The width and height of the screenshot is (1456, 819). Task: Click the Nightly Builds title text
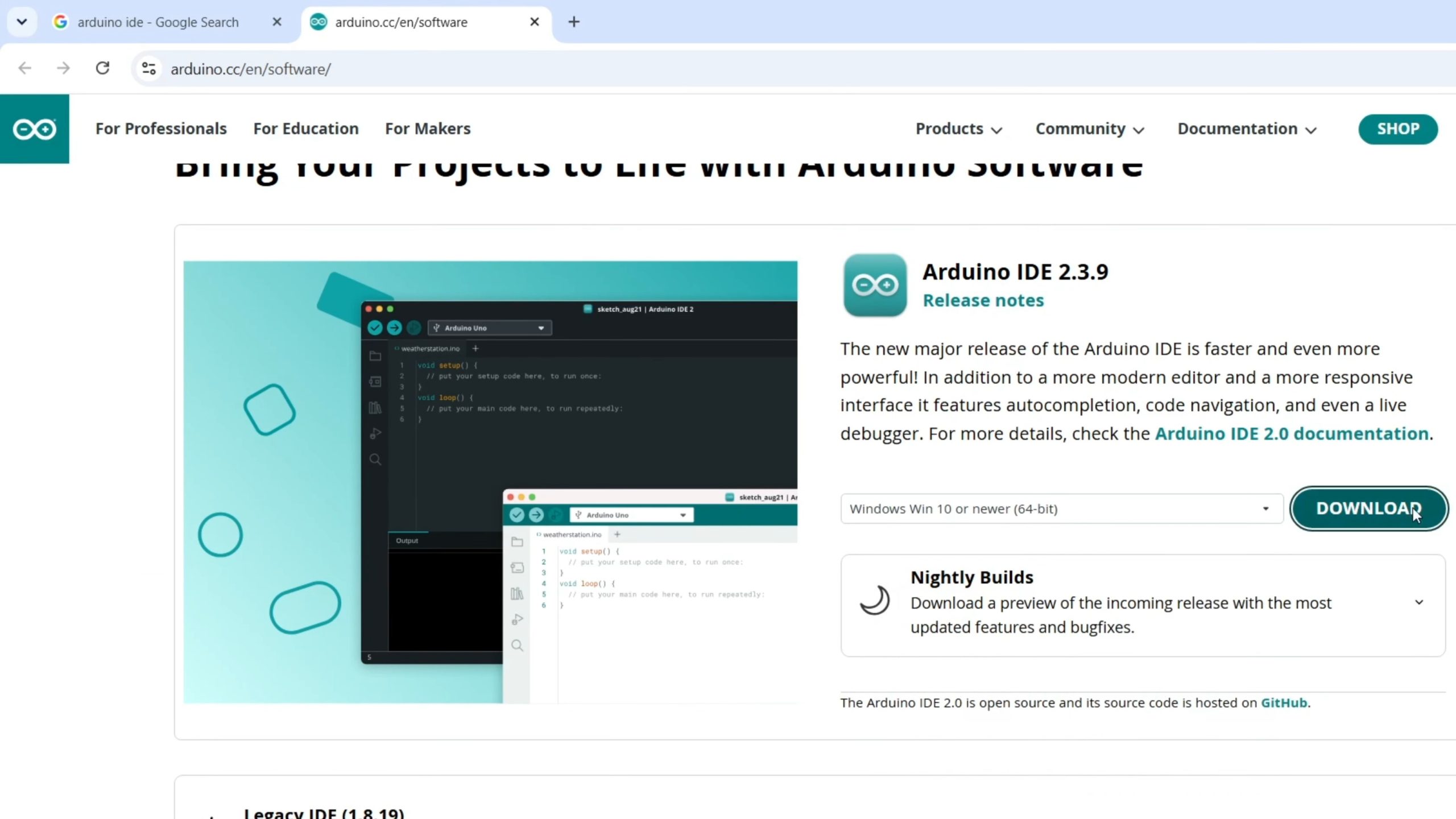(971, 578)
